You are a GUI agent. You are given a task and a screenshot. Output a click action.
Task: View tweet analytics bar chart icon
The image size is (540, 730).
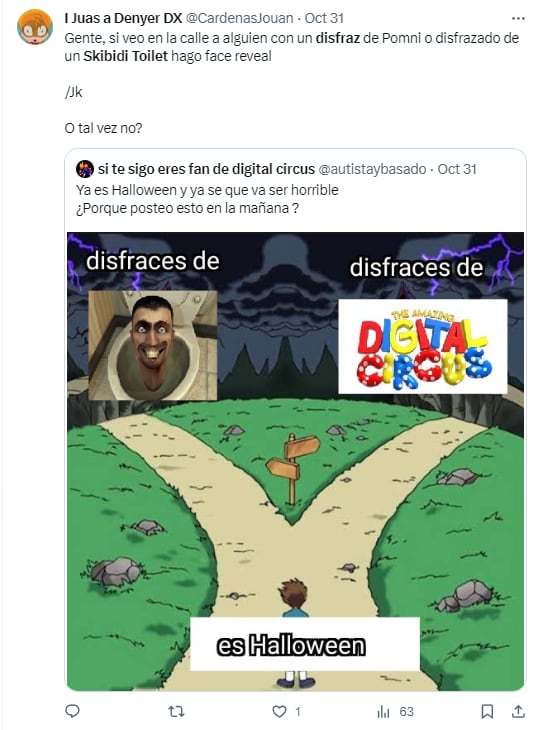383,711
